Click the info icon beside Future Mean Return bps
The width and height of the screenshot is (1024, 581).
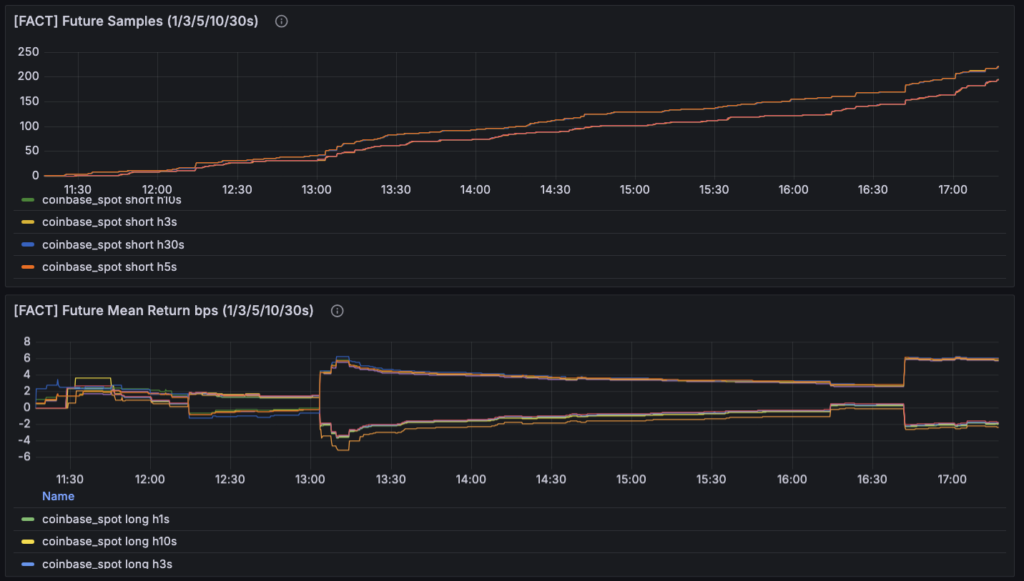pyautogui.click(x=337, y=311)
